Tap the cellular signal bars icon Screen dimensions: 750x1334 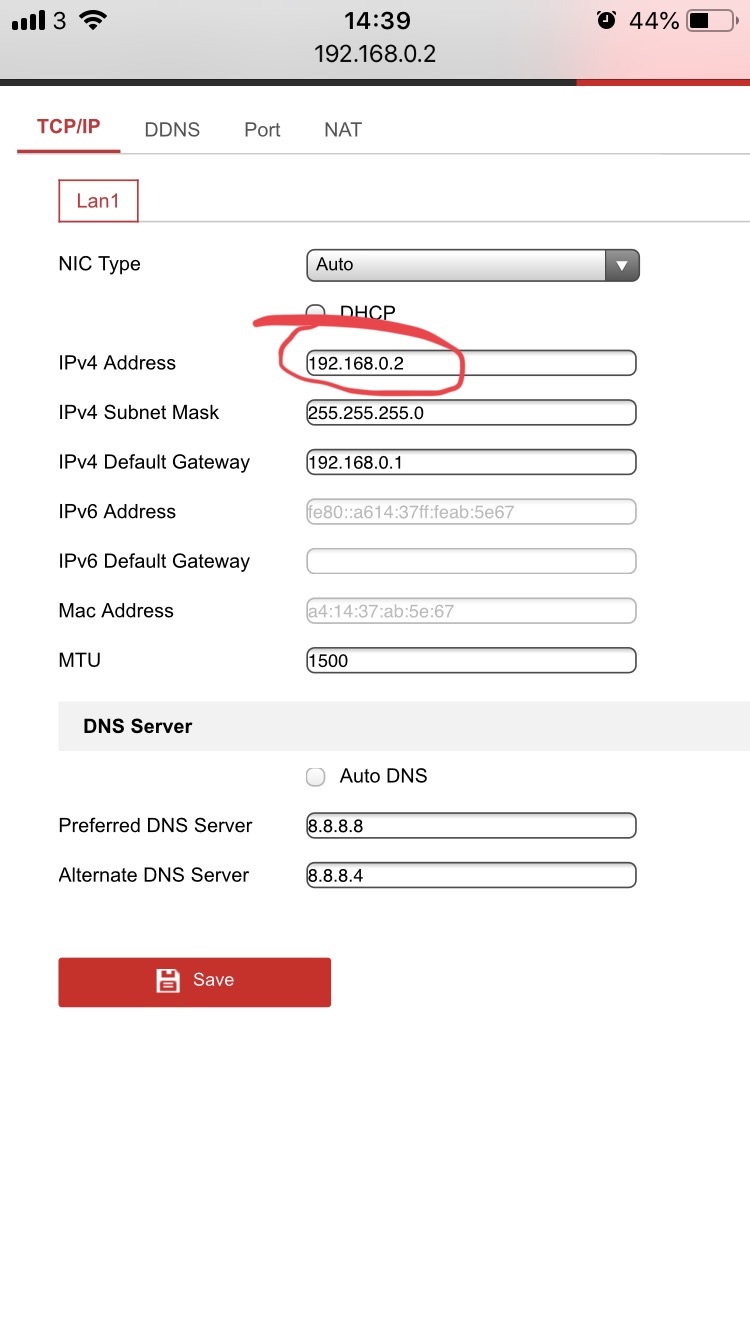(x=29, y=21)
